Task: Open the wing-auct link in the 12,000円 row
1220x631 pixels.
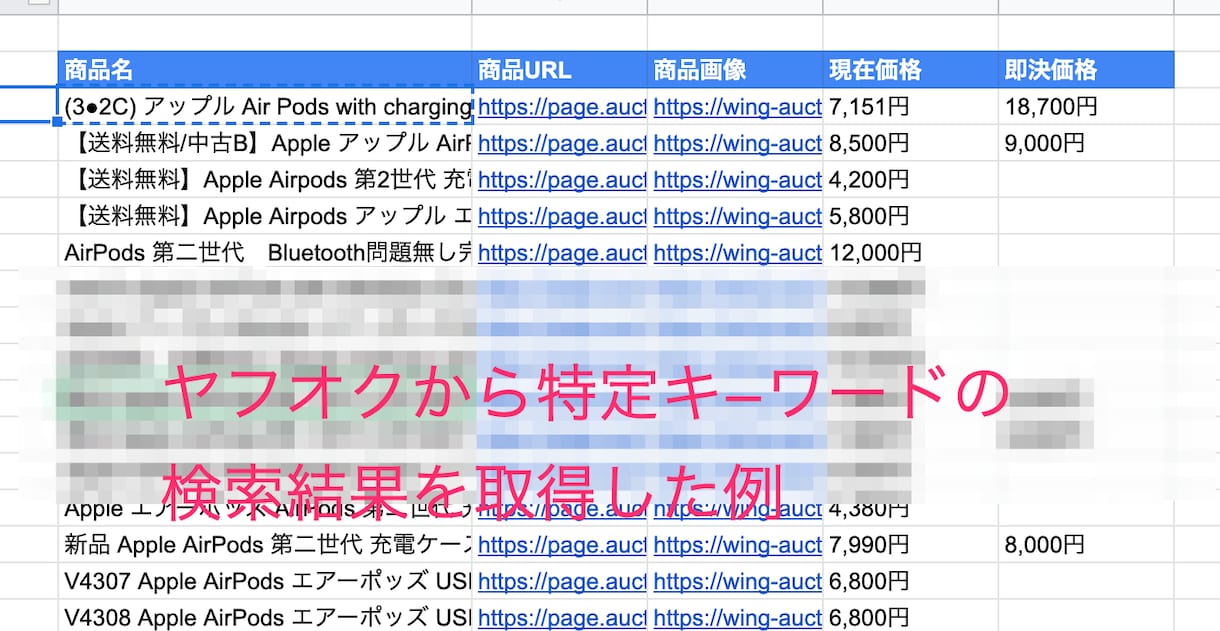Action: [738, 253]
